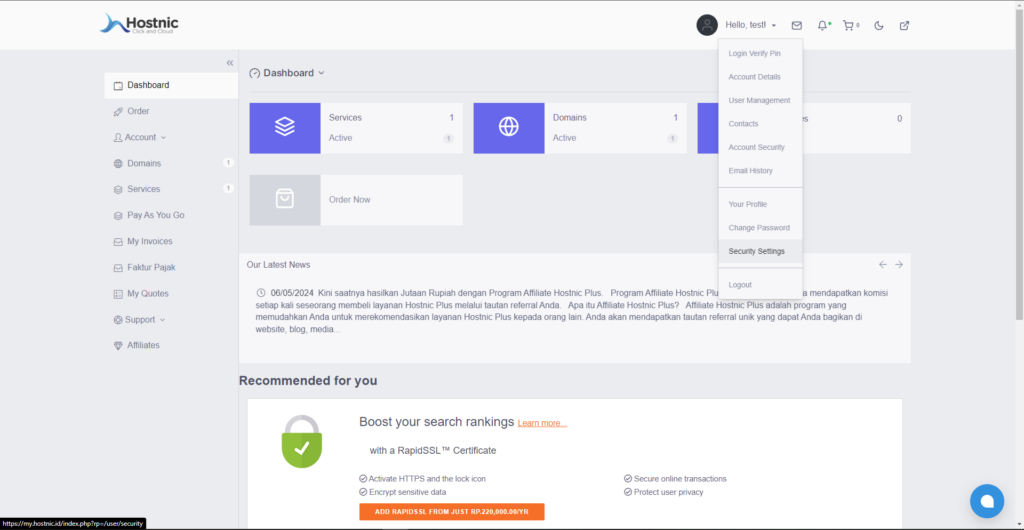Viewport: 1024px width, 530px height.
Task: Click the Hostnic logo
Action: 138,24
